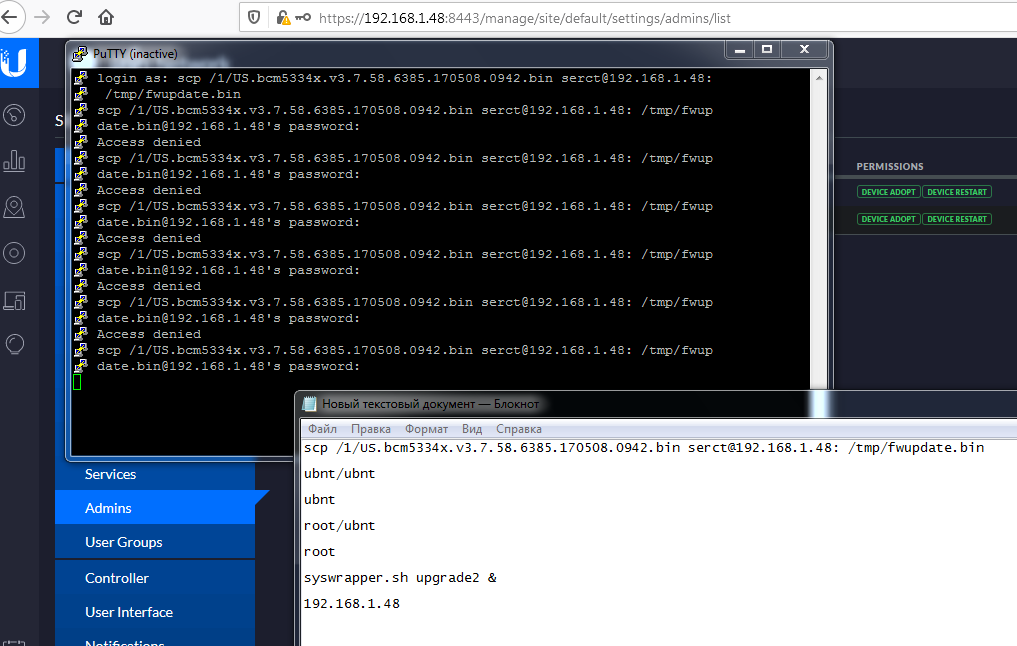Select Services in settings sidebar
This screenshot has height=646, width=1017.
110,474
